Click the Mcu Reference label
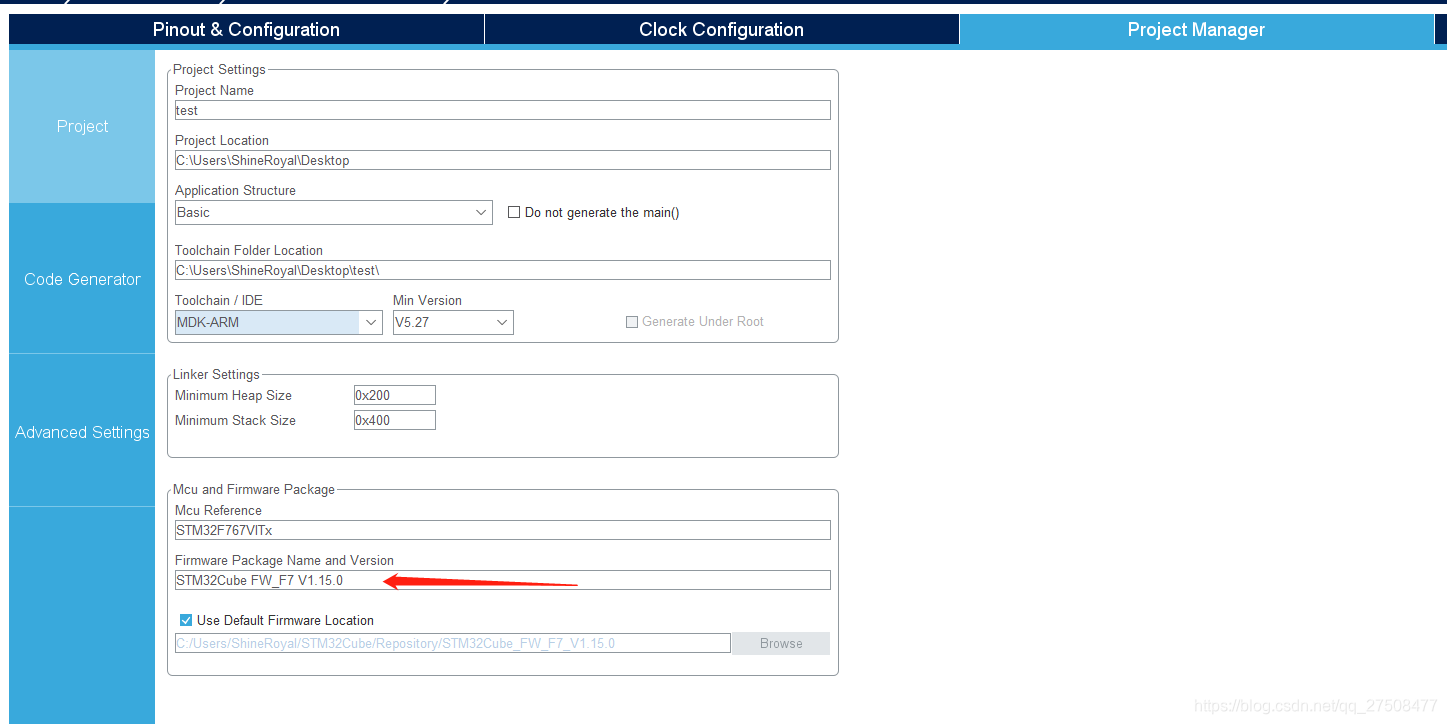Image resolution: width=1447 pixels, height=724 pixels. tap(218, 510)
